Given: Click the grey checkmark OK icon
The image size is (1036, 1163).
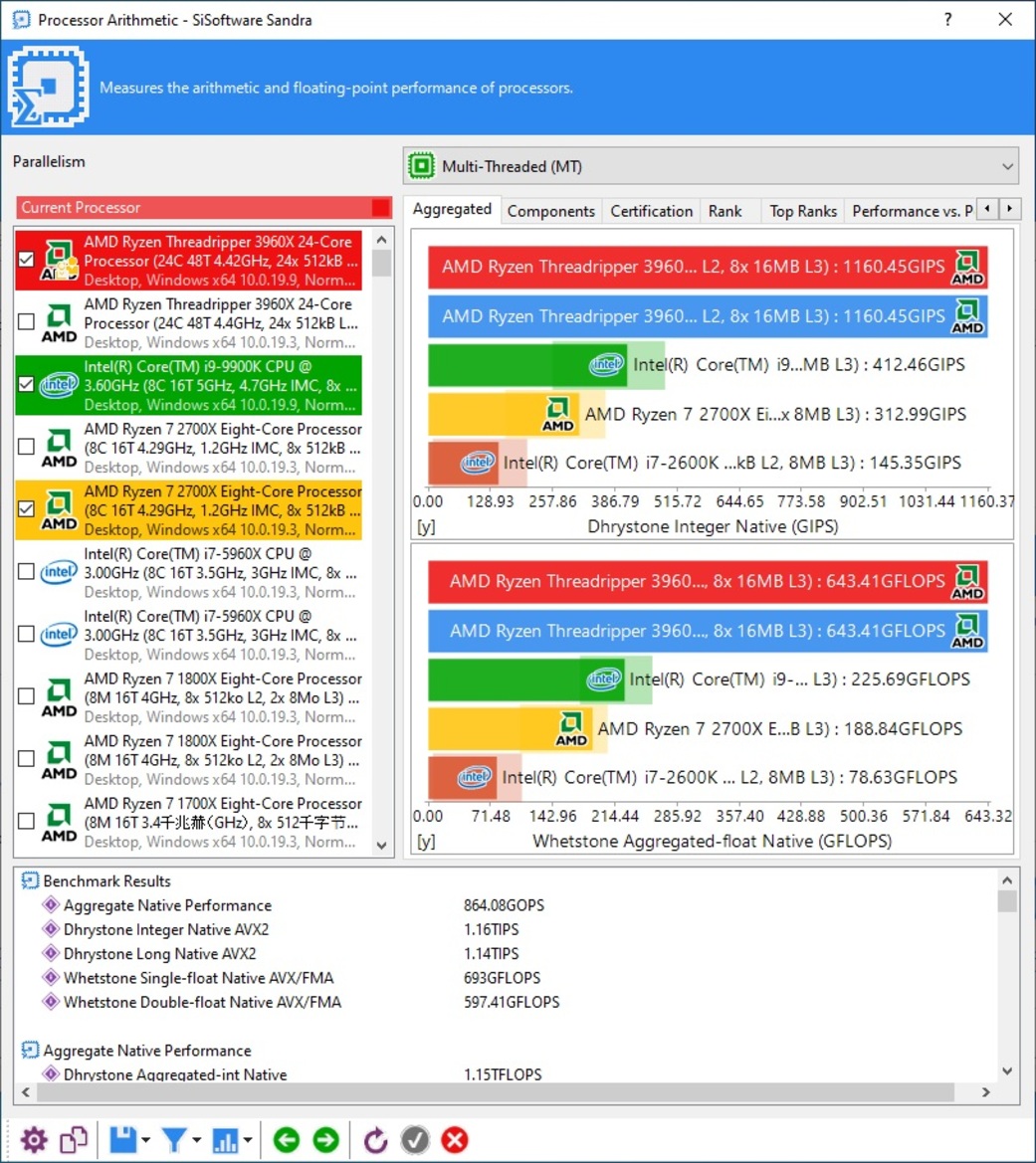Looking at the screenshot, I should [x=415, y=1140].
